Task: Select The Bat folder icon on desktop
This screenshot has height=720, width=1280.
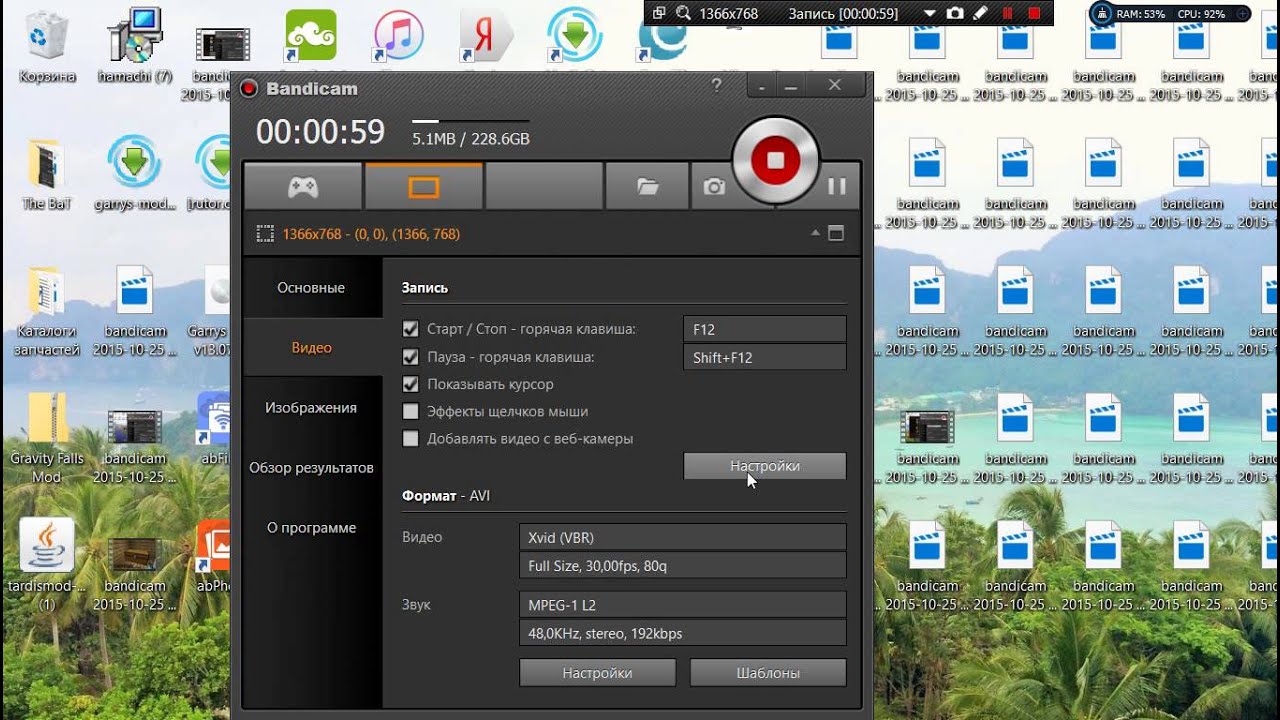Action: pos(47,174)
